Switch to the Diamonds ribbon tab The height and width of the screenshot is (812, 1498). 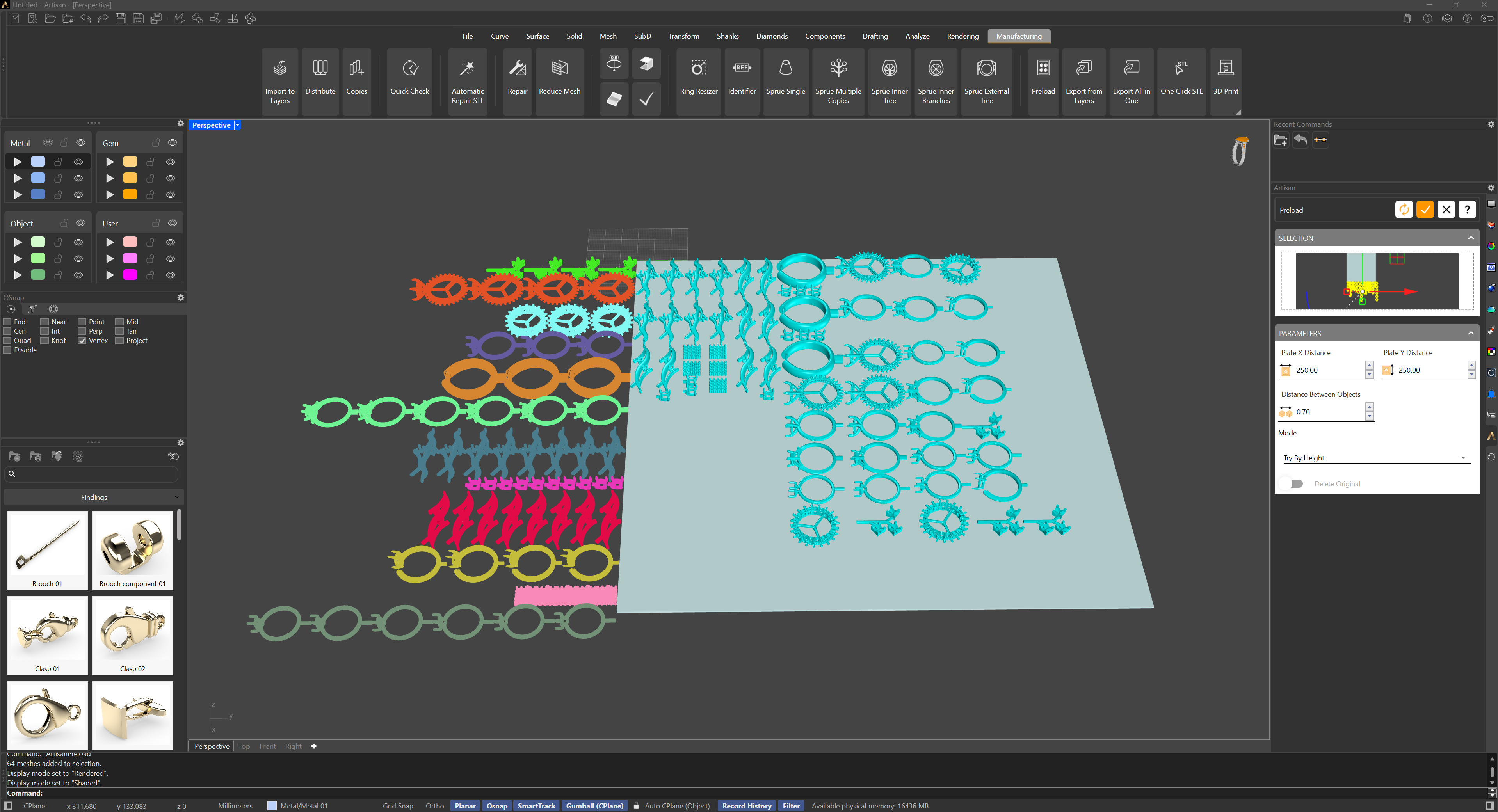[772, 36]
